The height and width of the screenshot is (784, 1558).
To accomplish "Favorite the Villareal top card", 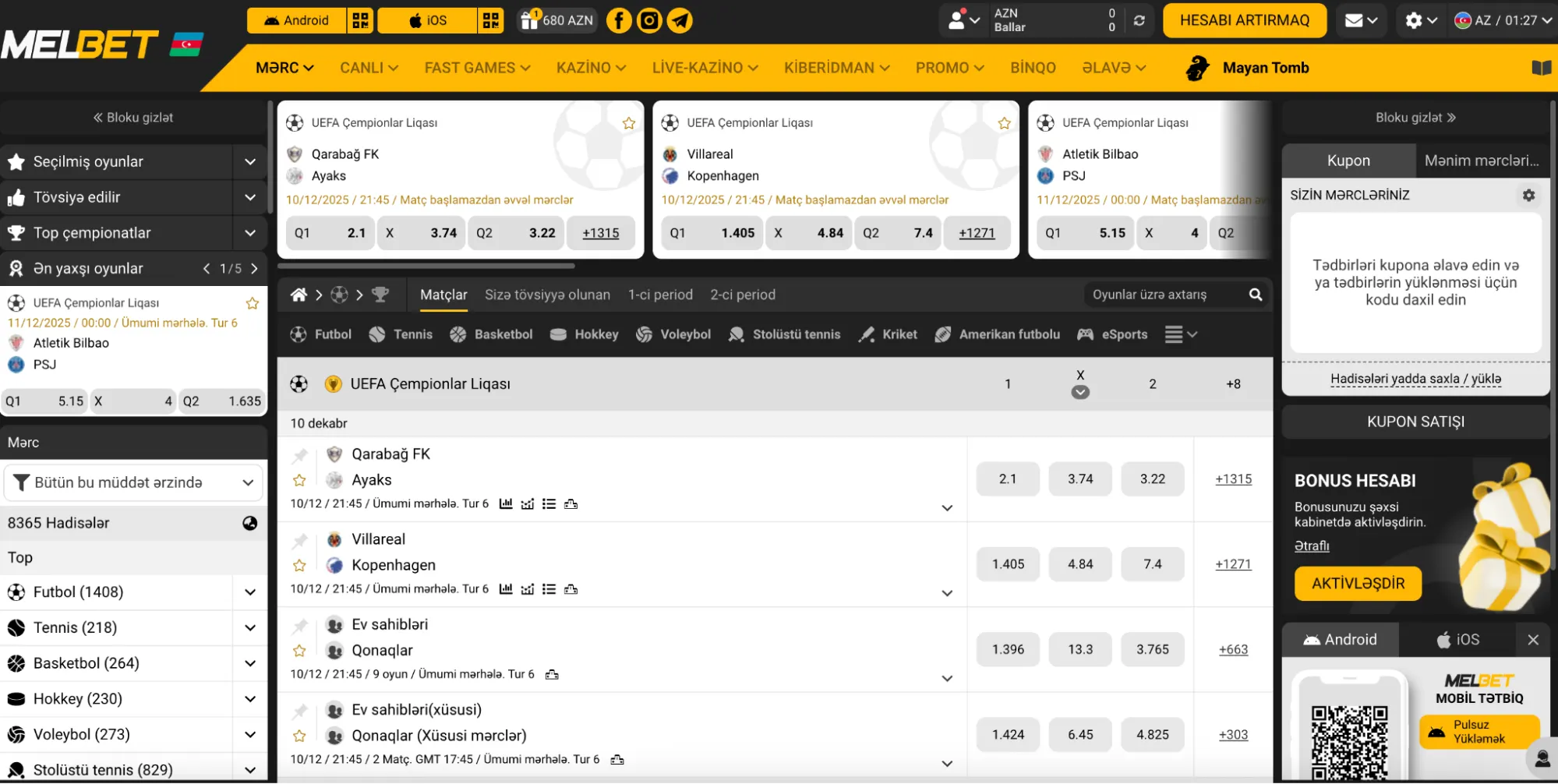I will (x=1005, y=123).
